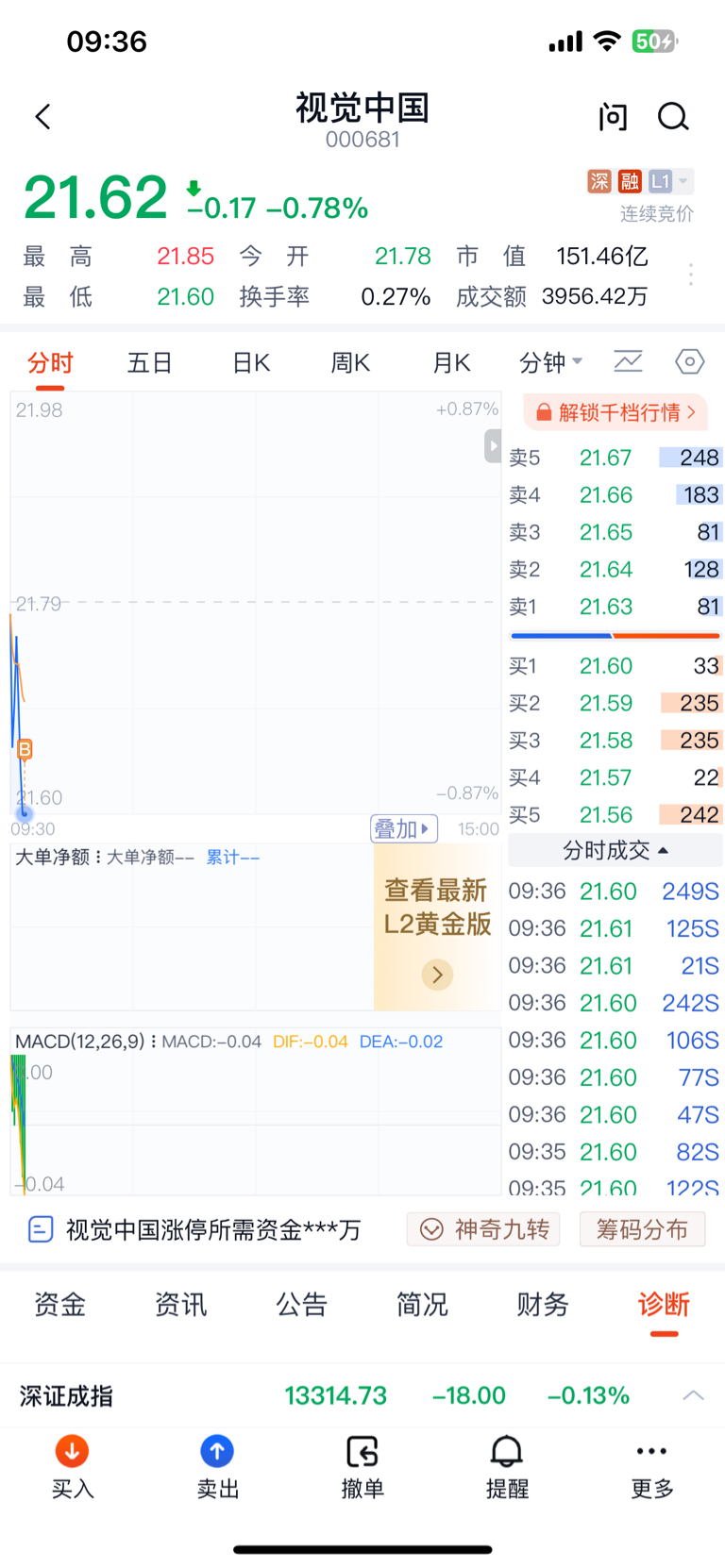Image resolution: width=725 pixels, height=1568 pixels.
Task: Open the document icon beside 涨停所需资金
Action: [41, 1229]
